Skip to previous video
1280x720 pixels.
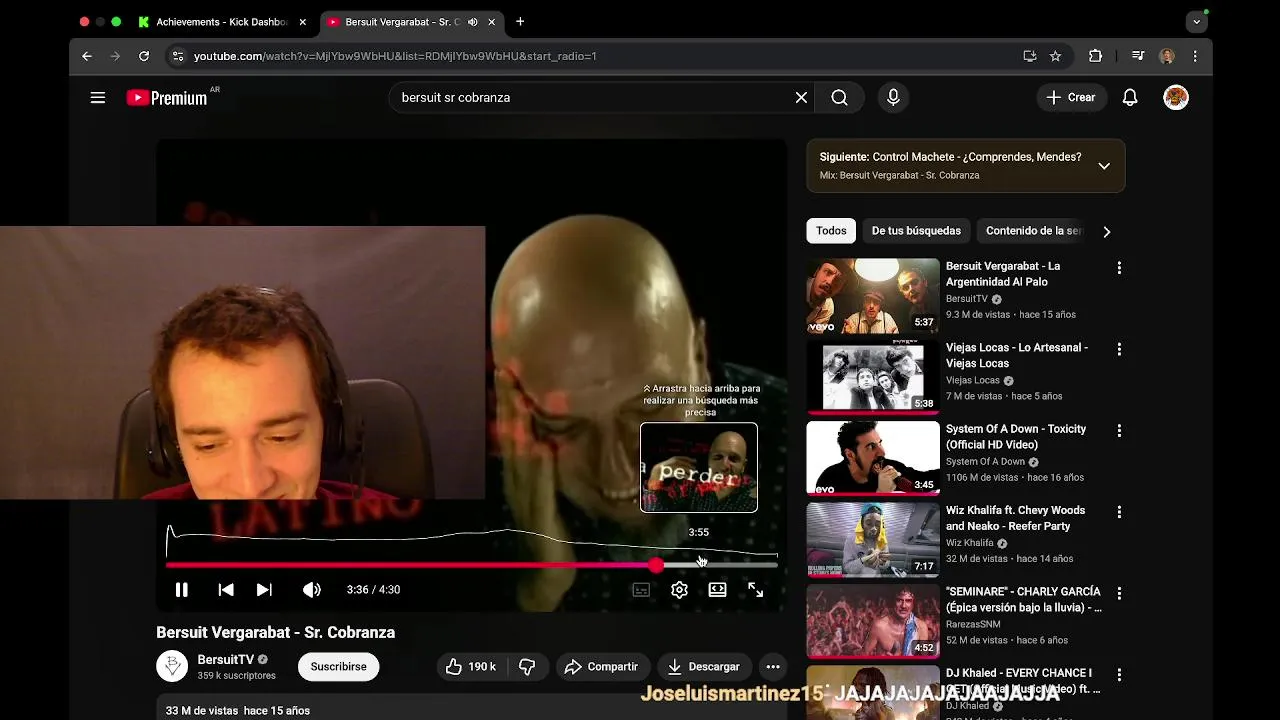(x=226, y=590)
